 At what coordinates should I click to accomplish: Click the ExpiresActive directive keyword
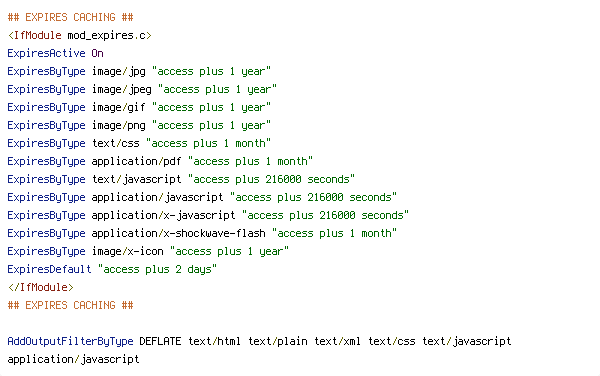46,54
